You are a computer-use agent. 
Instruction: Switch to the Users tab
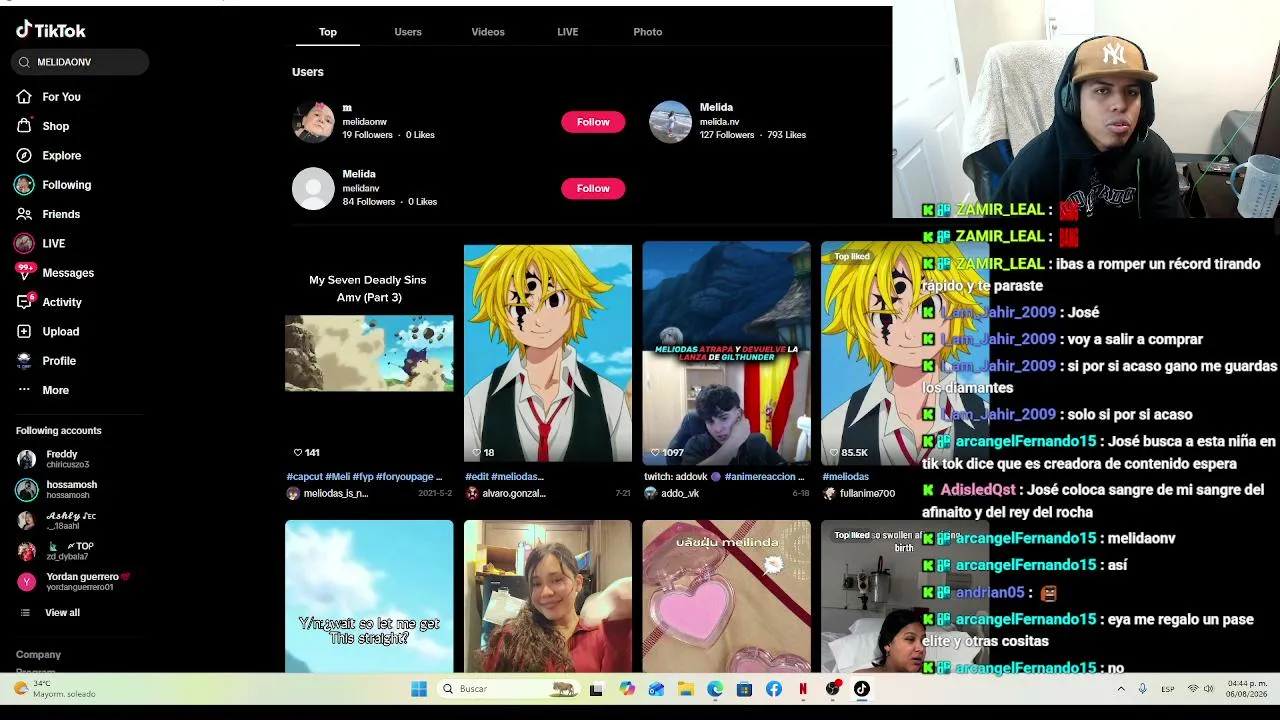coord(408,32)
